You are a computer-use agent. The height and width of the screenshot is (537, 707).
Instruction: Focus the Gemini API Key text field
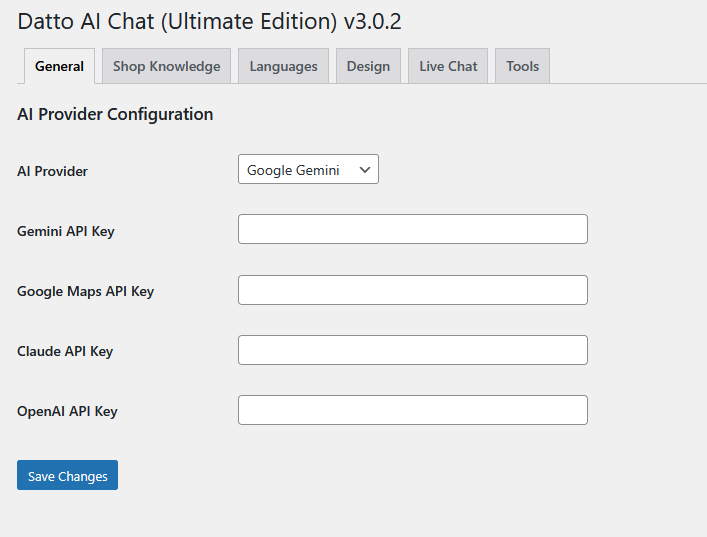(x=412, y=229)
